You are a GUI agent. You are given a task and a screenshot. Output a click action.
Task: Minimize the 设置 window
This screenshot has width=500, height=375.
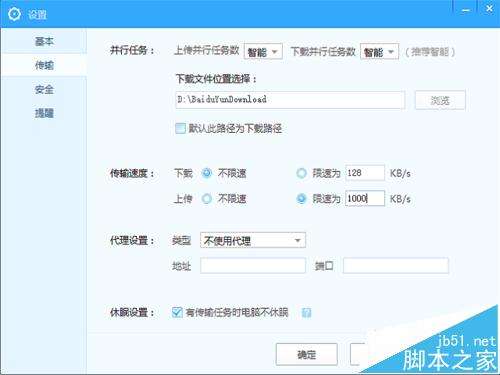466,10
